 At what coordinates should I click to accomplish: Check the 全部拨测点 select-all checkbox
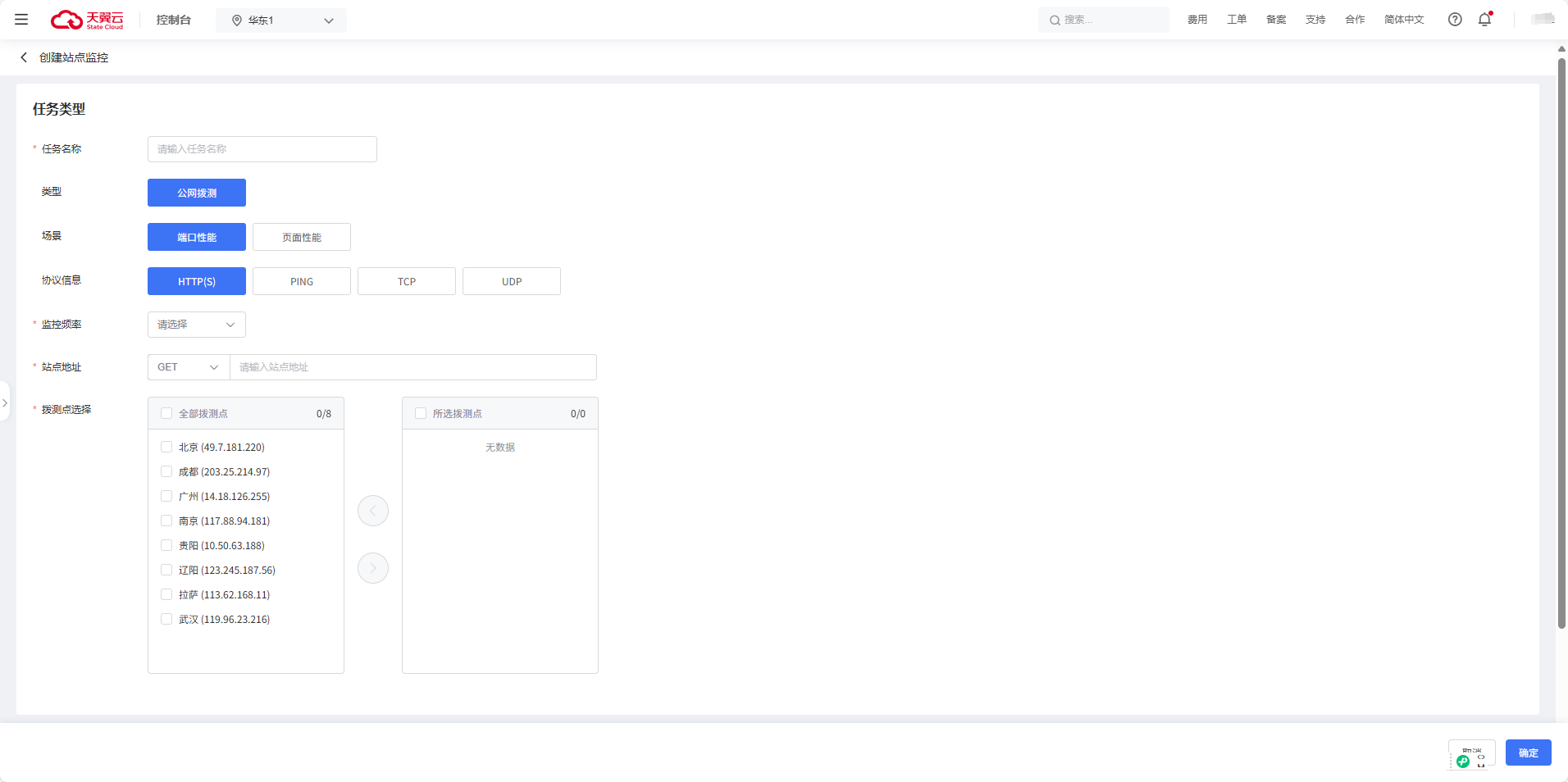[166, 414]
